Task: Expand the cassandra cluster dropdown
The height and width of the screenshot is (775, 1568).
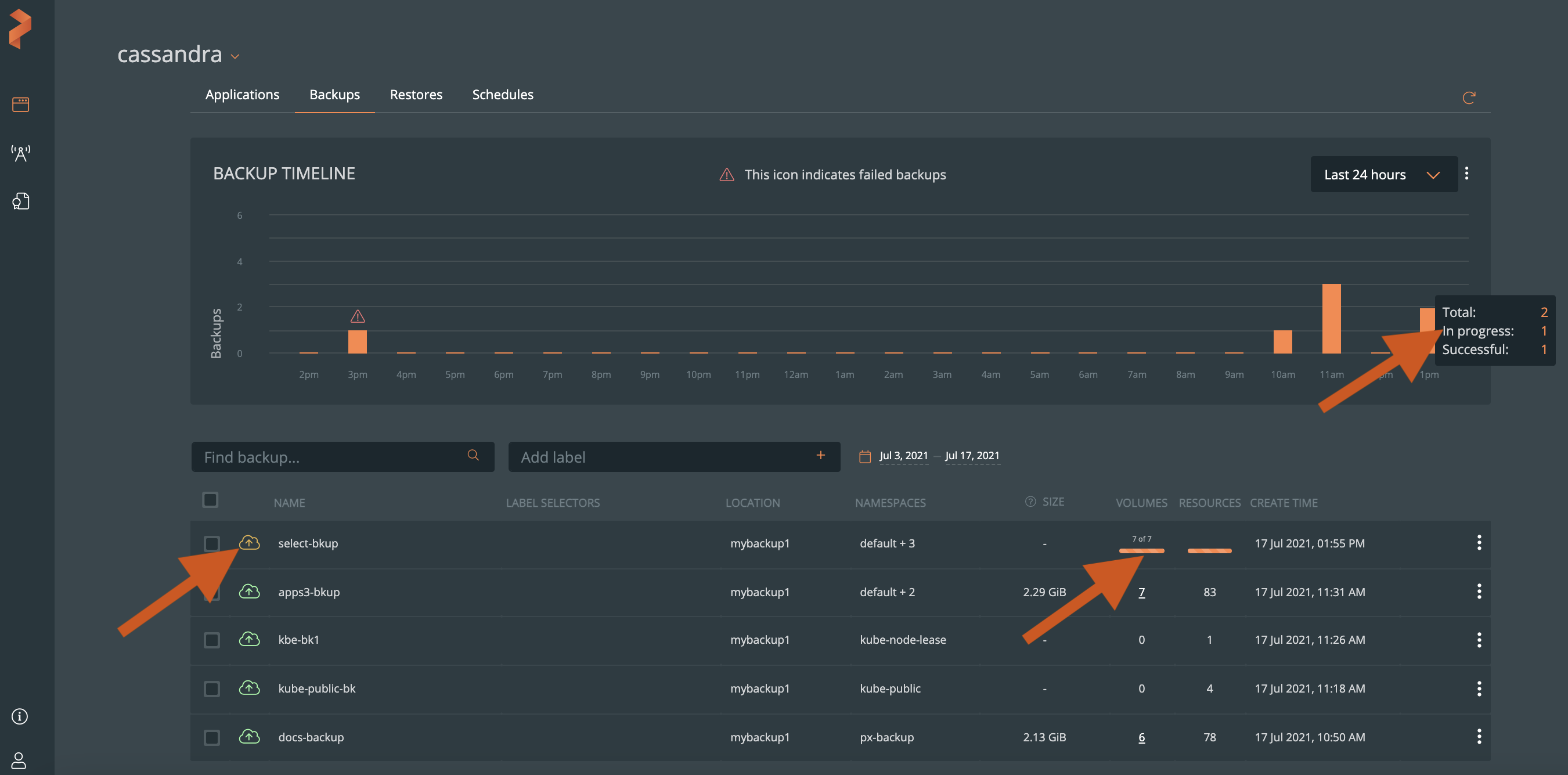Action: tap(235, 57)
